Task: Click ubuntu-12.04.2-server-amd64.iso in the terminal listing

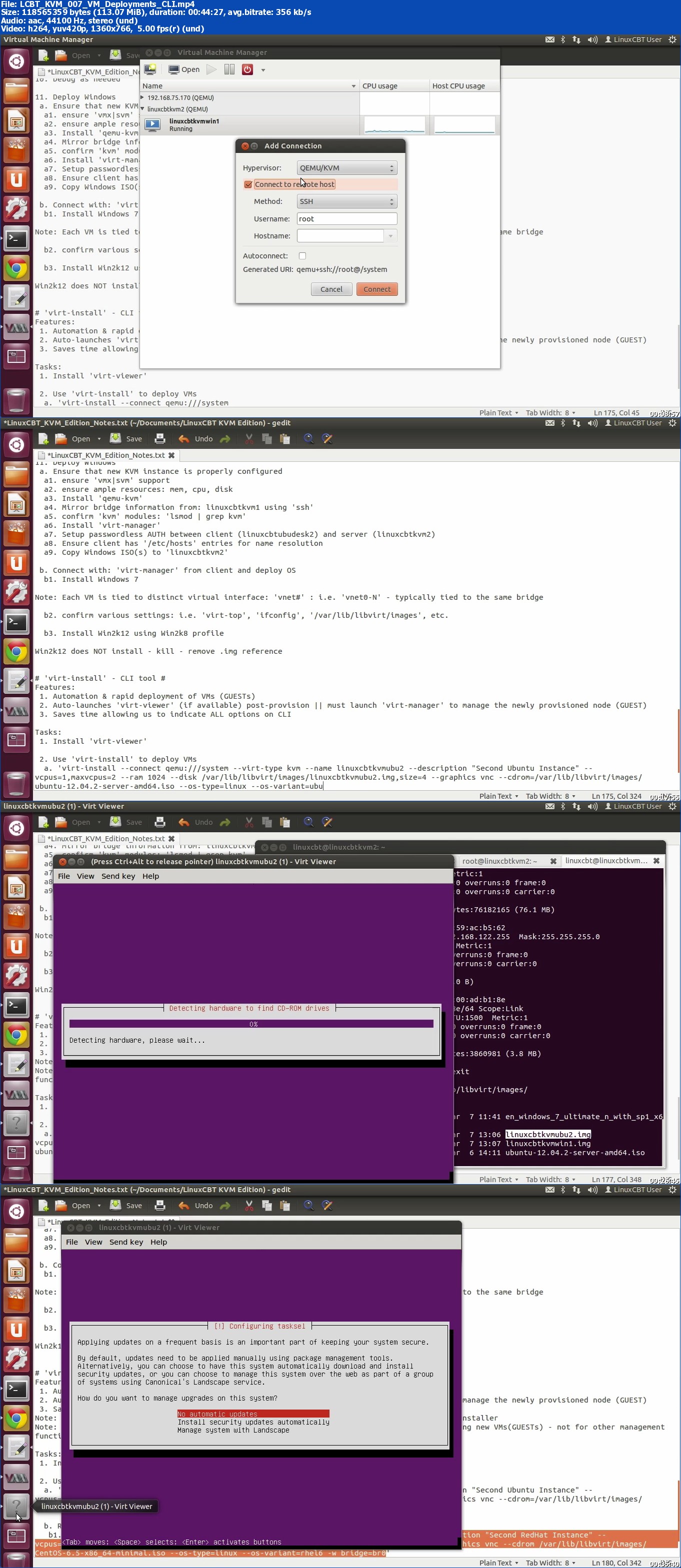Action: tap(575, 1152)
